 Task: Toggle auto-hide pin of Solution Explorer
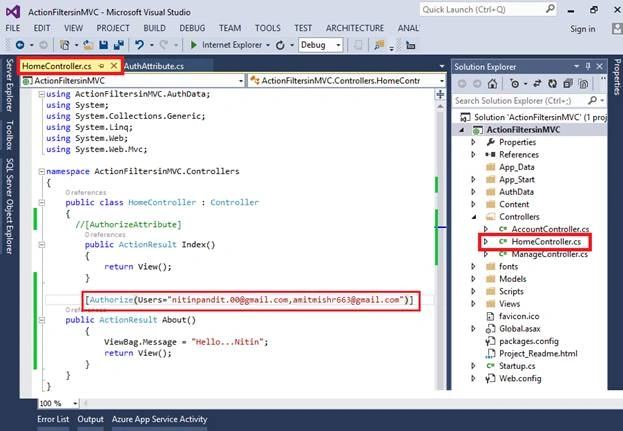point(588,66)
